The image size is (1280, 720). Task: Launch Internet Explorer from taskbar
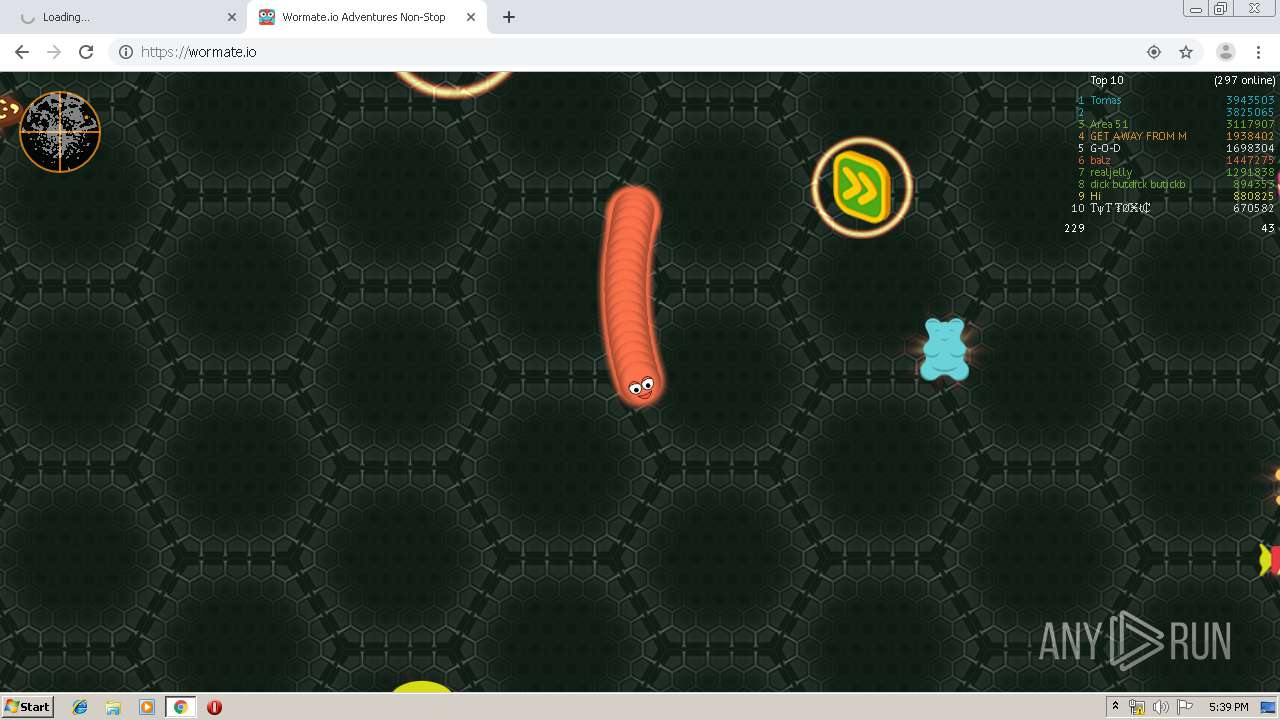pyautogui.click(x=80, y=707)
